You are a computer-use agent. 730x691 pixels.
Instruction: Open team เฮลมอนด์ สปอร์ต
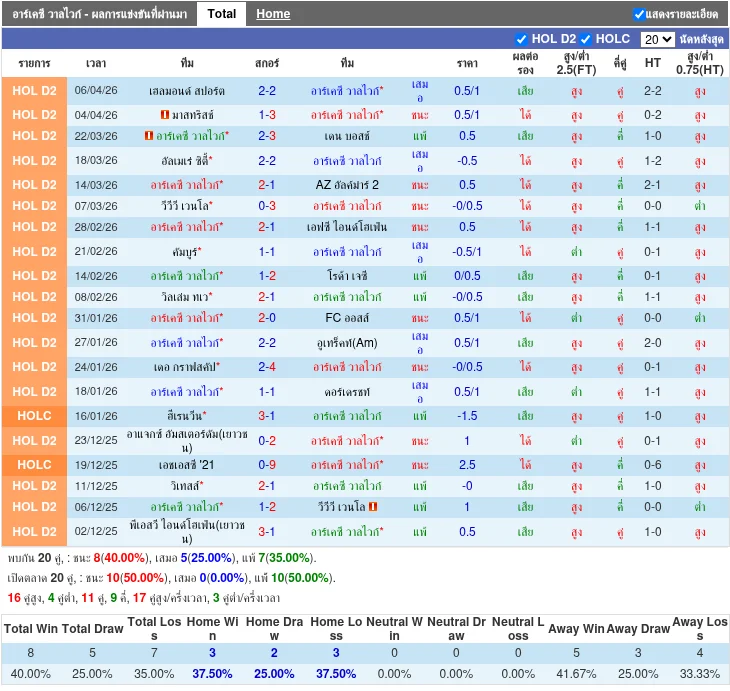tap(187, 90)
